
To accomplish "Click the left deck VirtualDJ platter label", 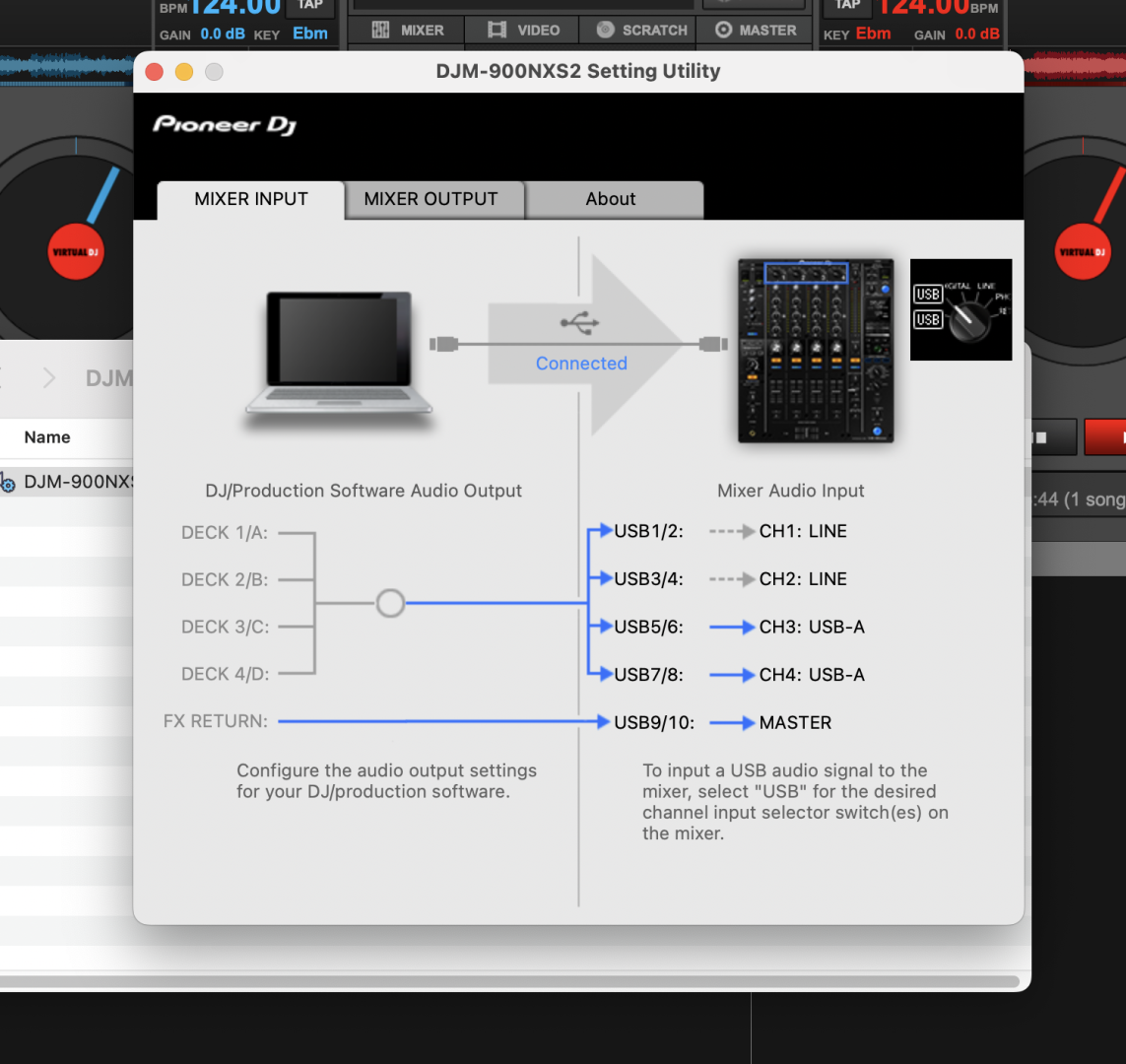I will (x=76, y=252).
